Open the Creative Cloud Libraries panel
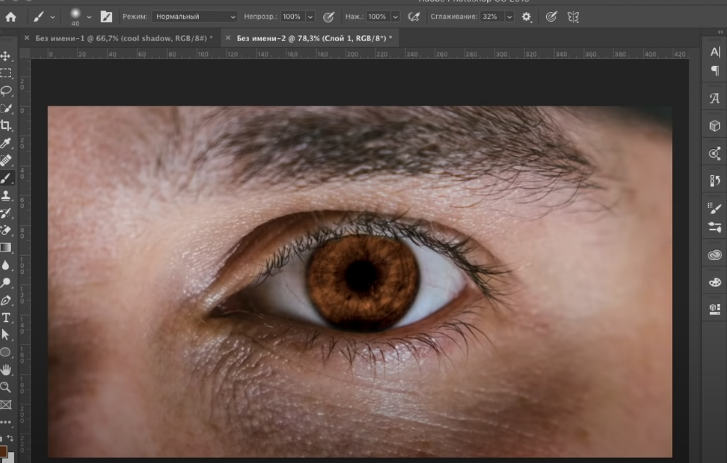 pos(714,255)
